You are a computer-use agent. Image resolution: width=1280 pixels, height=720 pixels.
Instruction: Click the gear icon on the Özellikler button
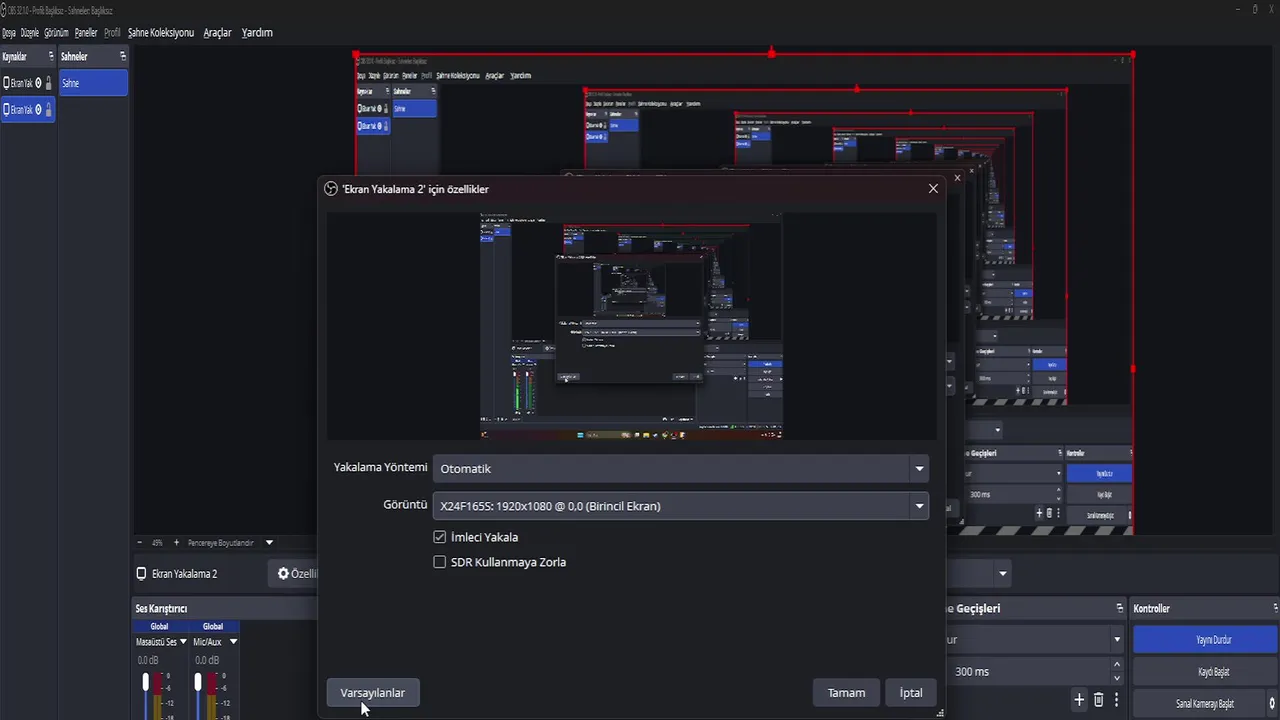point(283,574)
